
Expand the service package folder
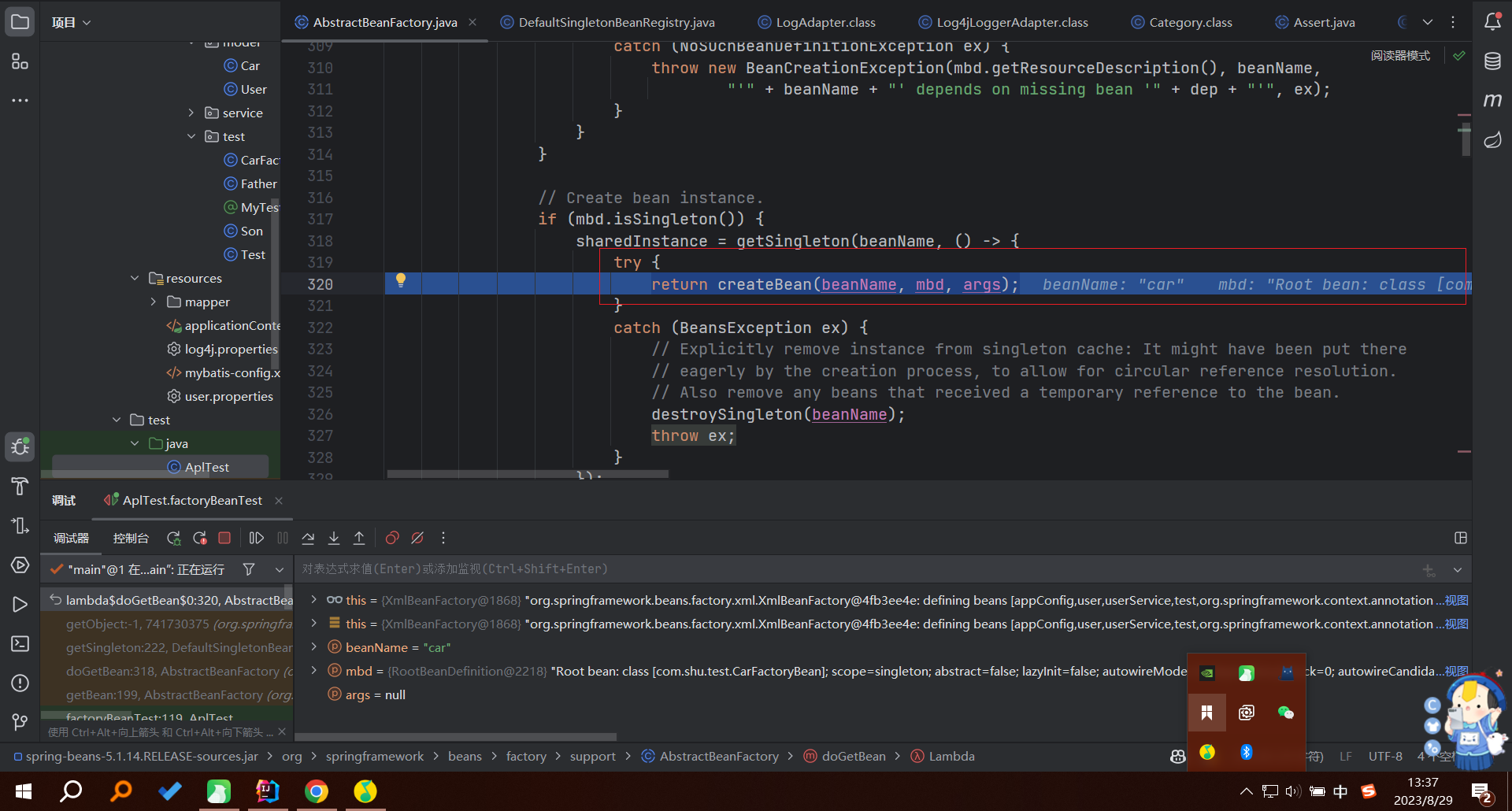(191, 113)
